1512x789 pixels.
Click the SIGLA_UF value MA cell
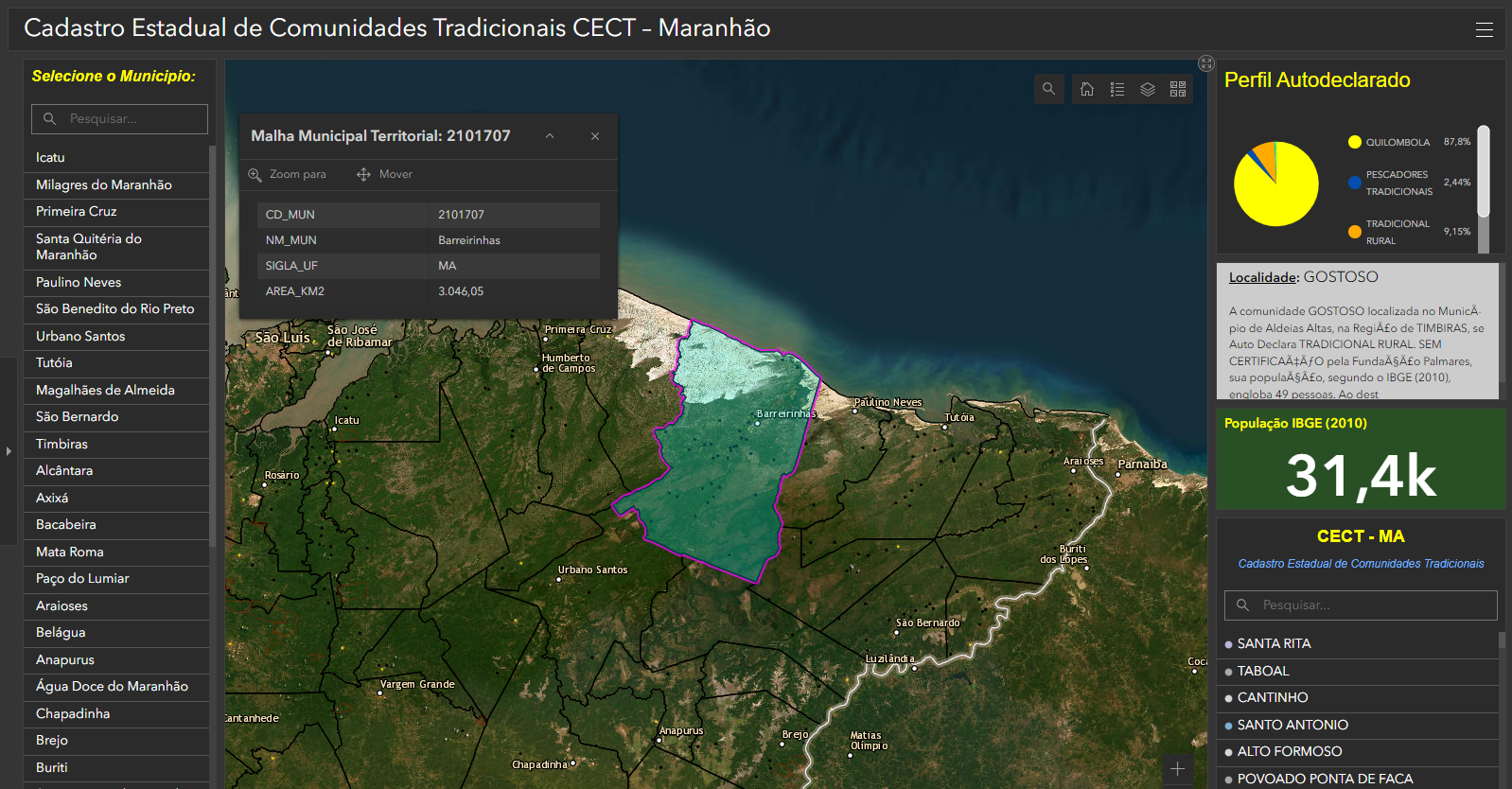click(514, 266)
